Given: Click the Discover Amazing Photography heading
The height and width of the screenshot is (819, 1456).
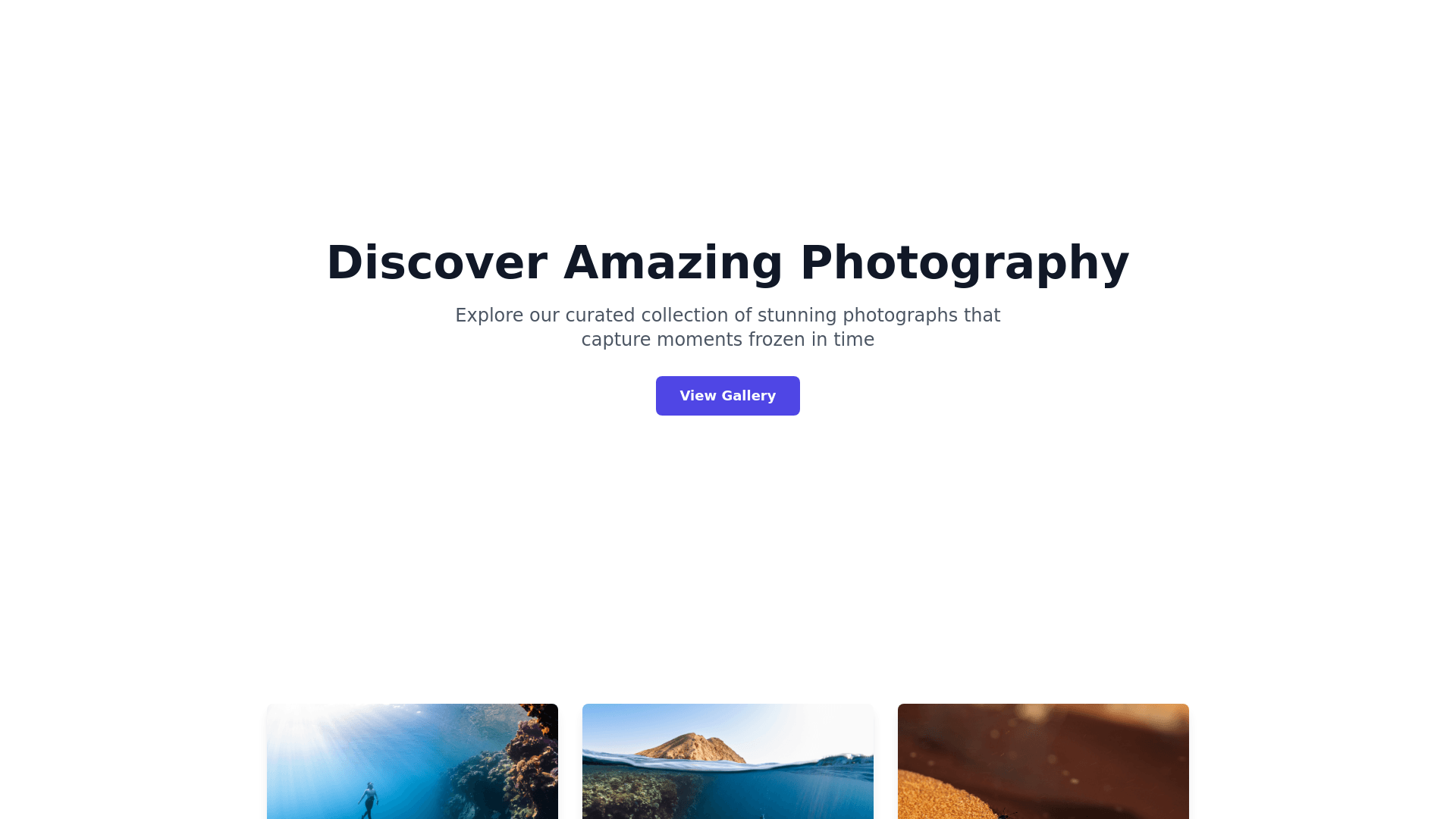Looking at the screenshot, I should point(728,262).
